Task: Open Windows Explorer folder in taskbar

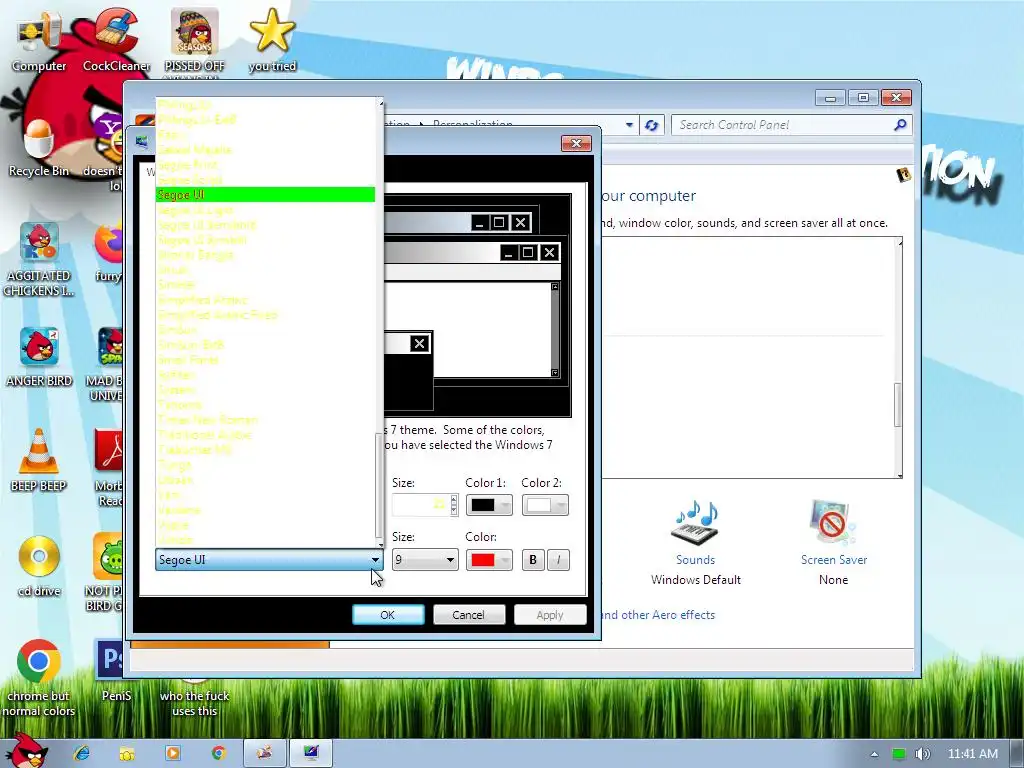Action: pos(127,753)
